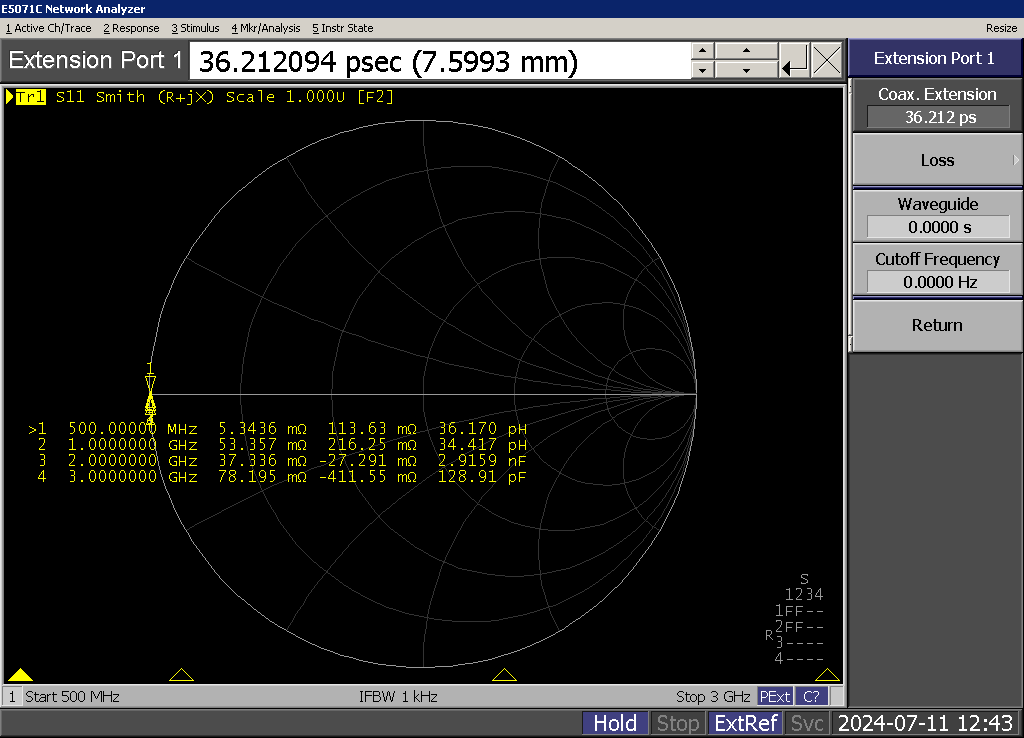The width and height of the screenshot is (1024, 738).
Task: Open the Loss submenu
Action: point(936,160)
